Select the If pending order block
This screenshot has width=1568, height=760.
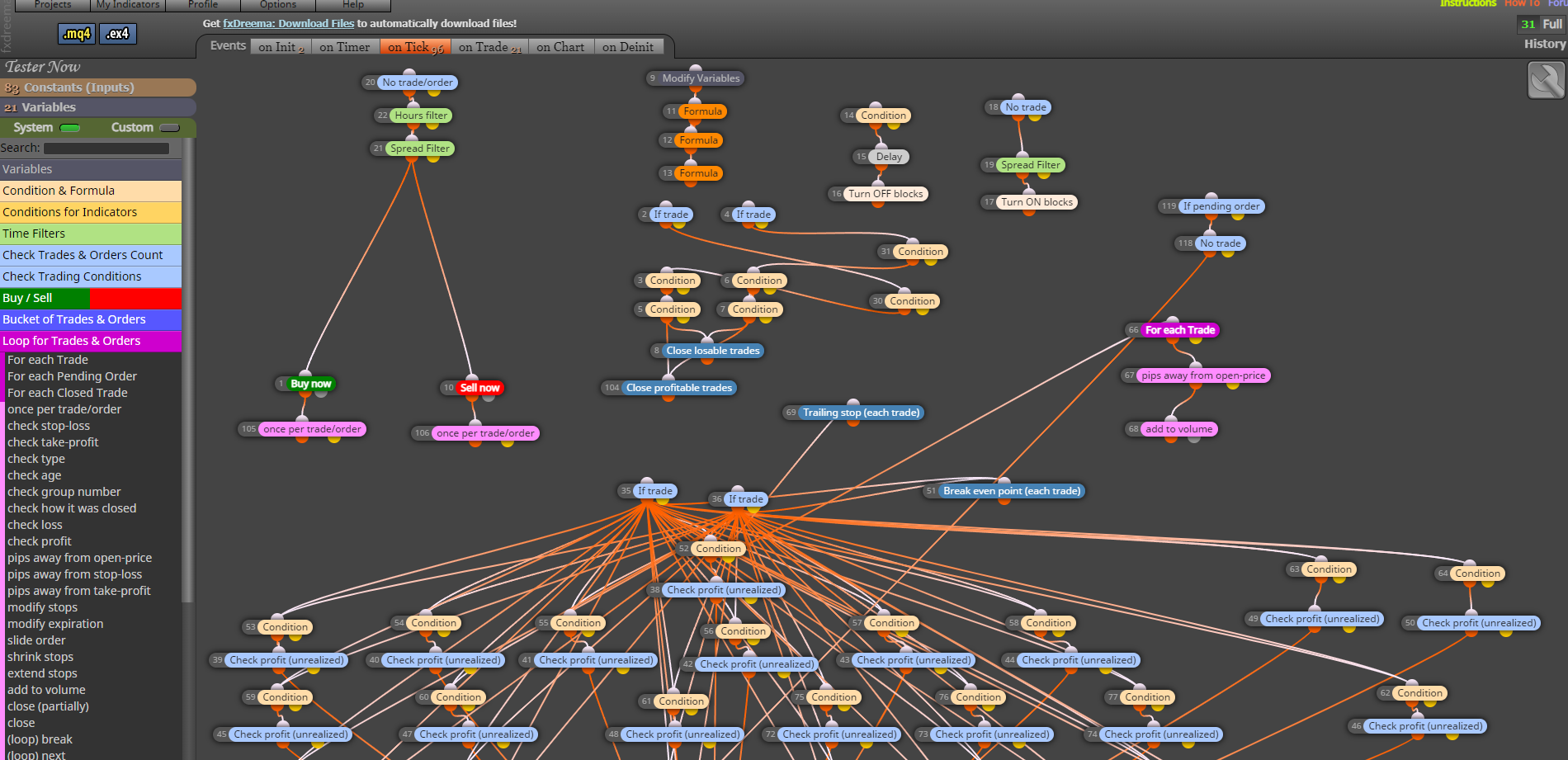click(x=1221, y=206)
